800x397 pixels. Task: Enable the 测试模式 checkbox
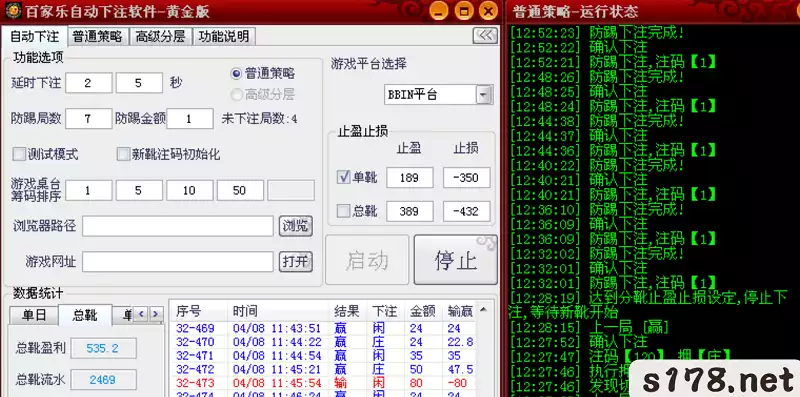(19, 154)
